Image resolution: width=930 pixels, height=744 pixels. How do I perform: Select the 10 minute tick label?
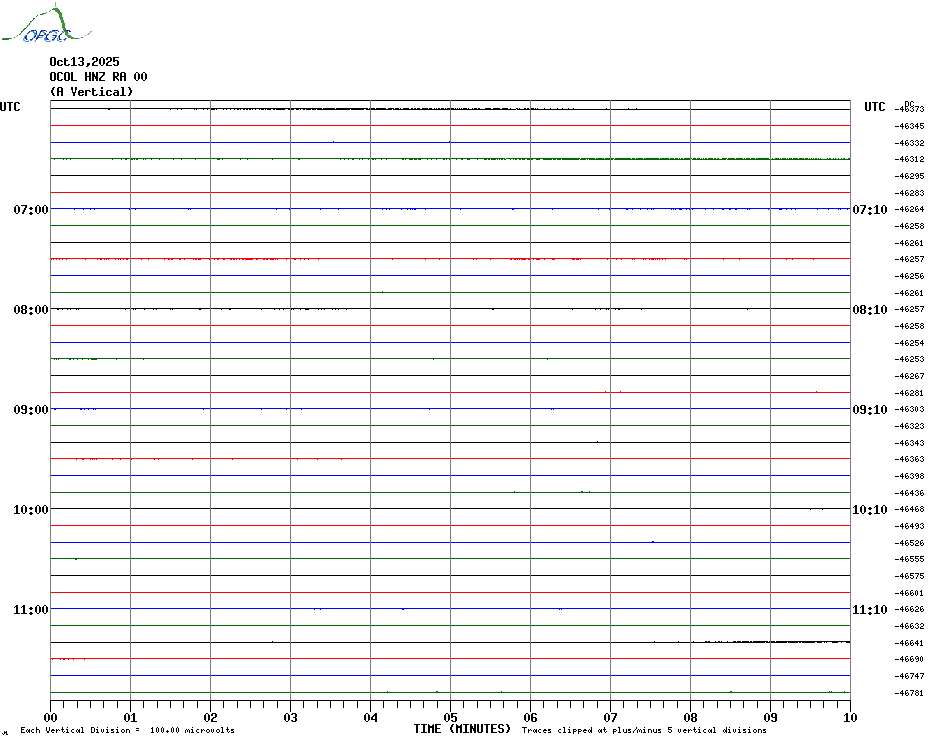click(849, 717)
